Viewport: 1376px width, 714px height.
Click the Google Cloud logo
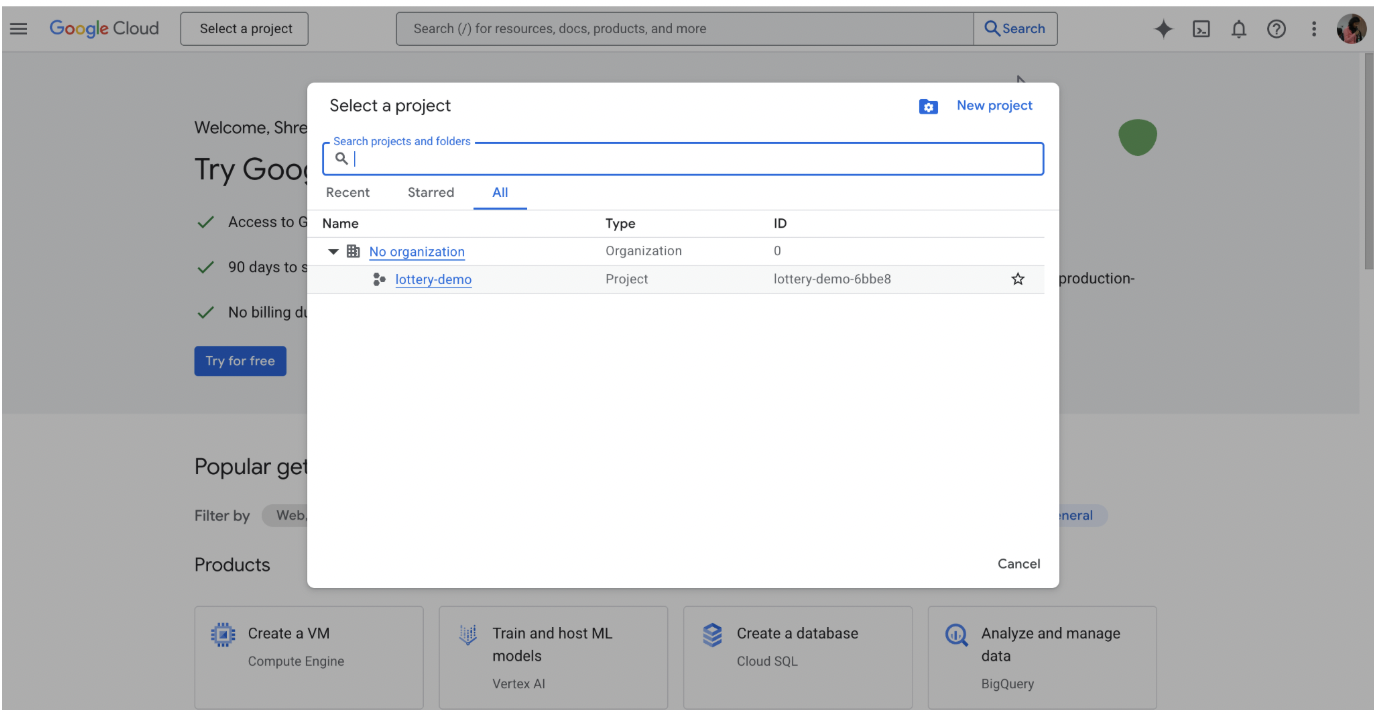[104, 29]
